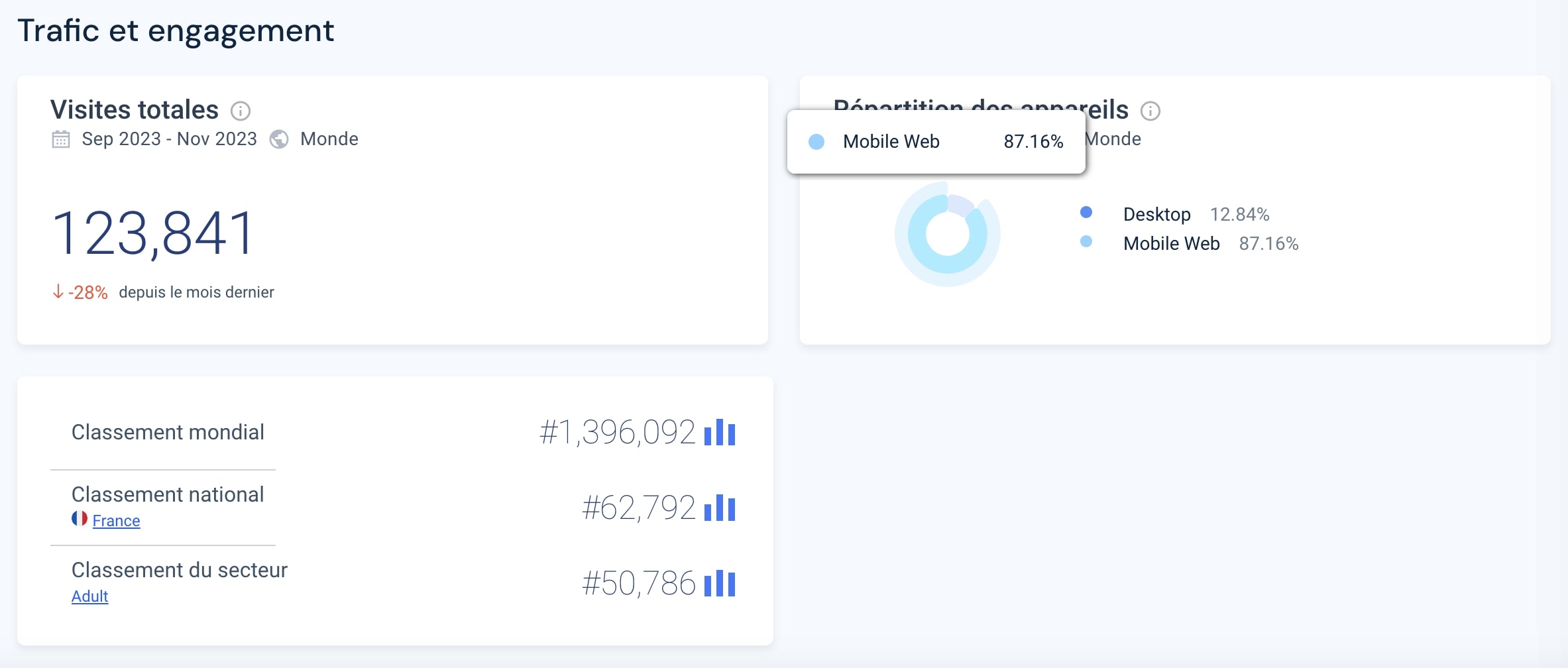1568x668 pixels.
Task: Click info icon next to Visites totales
Action: pos(241,111)
